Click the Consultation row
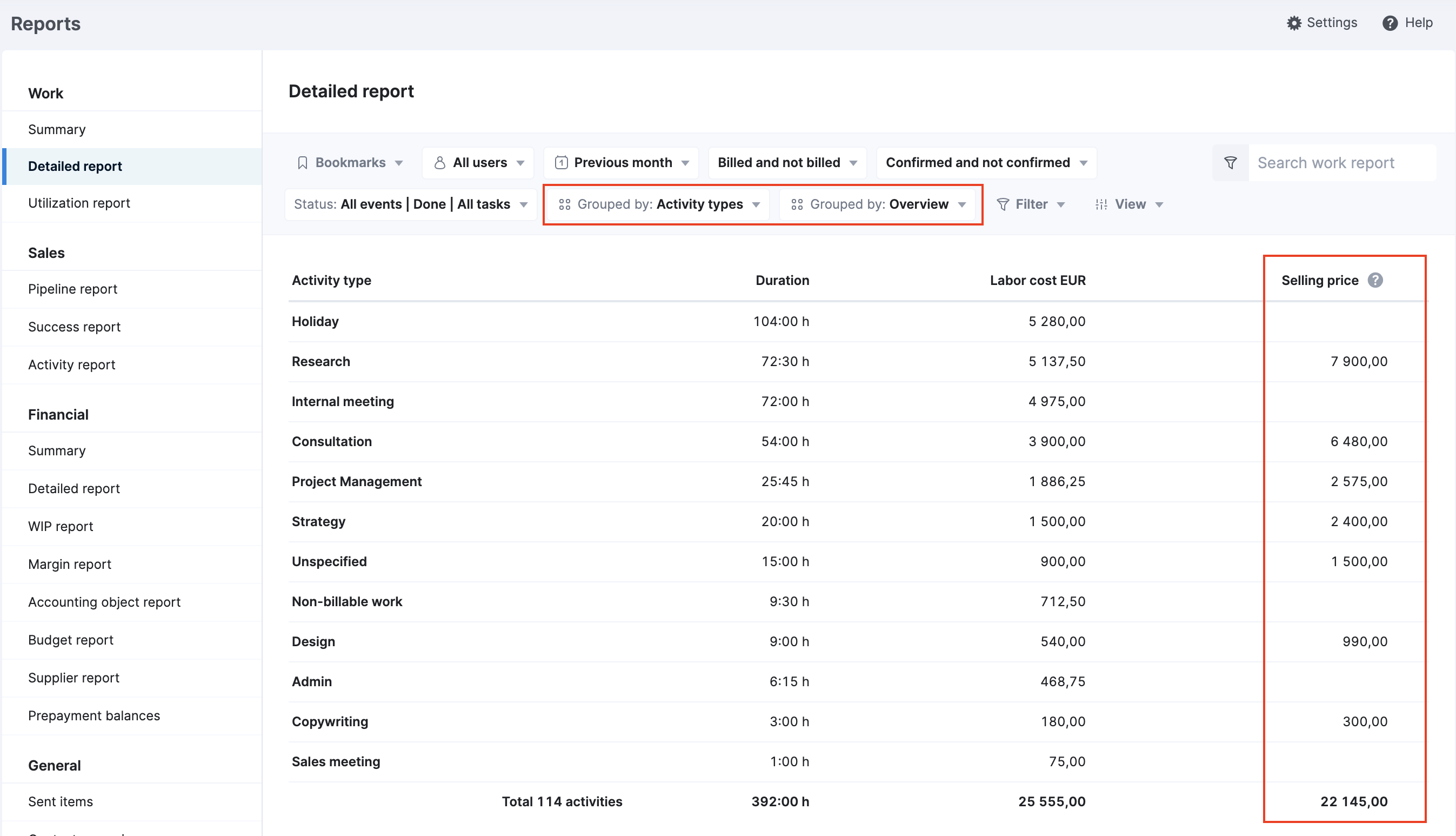The height and width of the screenshot is (836, 1456). click(x=858, y=442)
